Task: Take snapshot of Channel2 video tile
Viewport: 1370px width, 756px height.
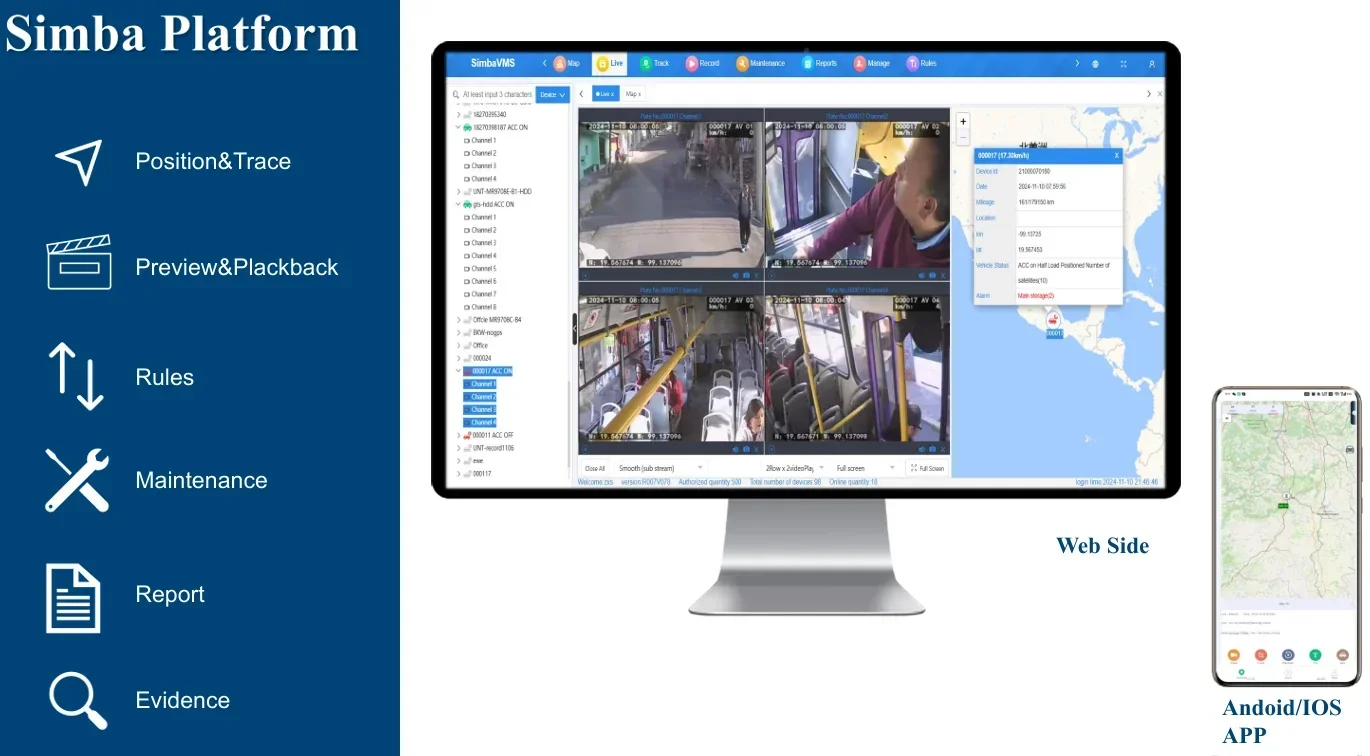Action: point(932,275)
